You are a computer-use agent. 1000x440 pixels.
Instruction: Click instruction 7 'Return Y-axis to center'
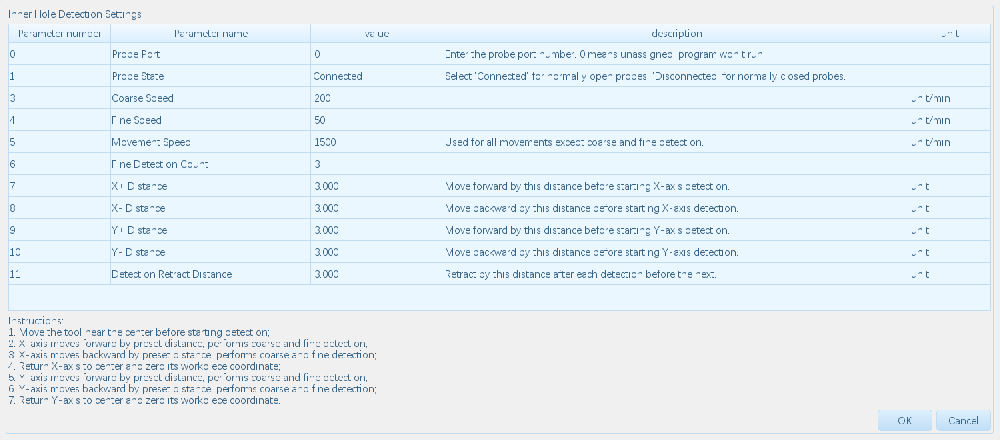pos(144,400)
